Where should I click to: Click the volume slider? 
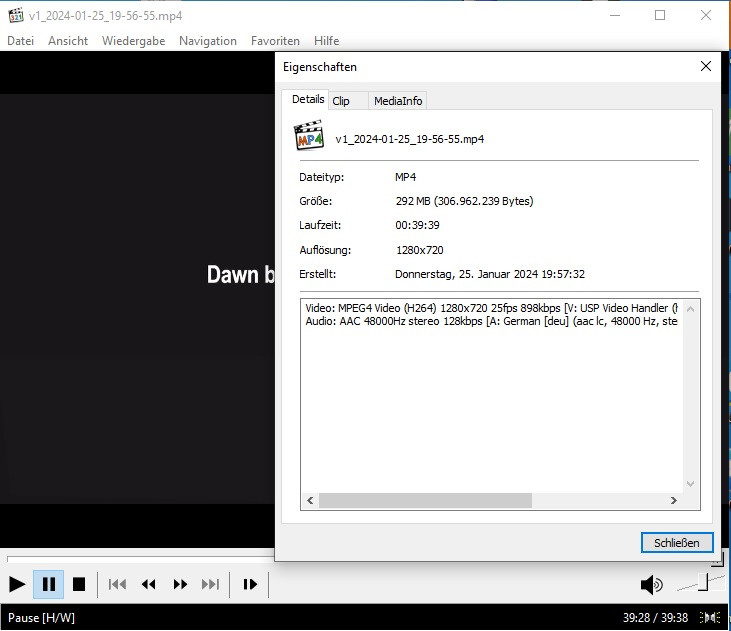tap(696, 582)
